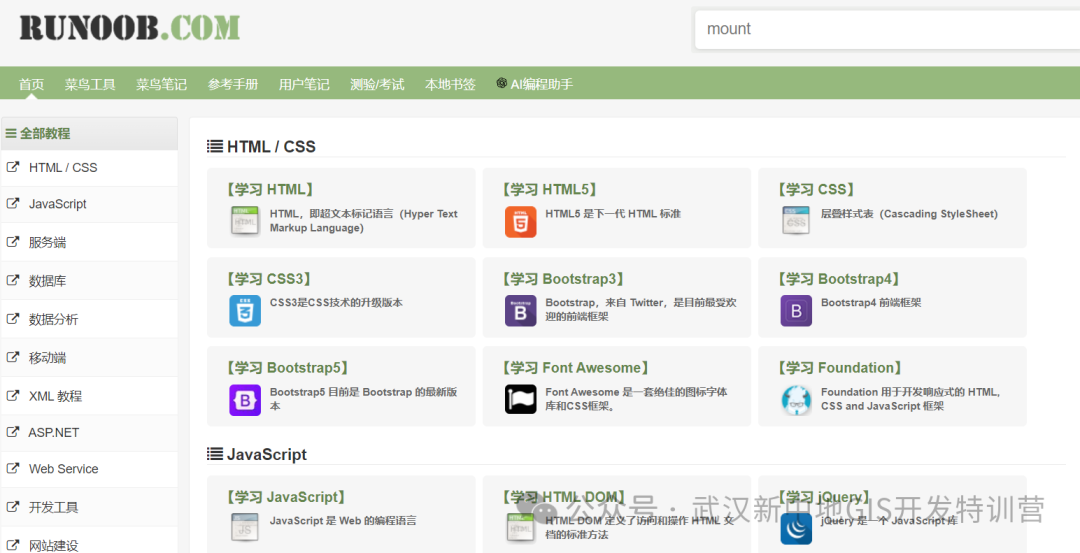Screen dimensions: 1080x553
Task: Open 本地书签 navigation item
Action: (450, 85)
